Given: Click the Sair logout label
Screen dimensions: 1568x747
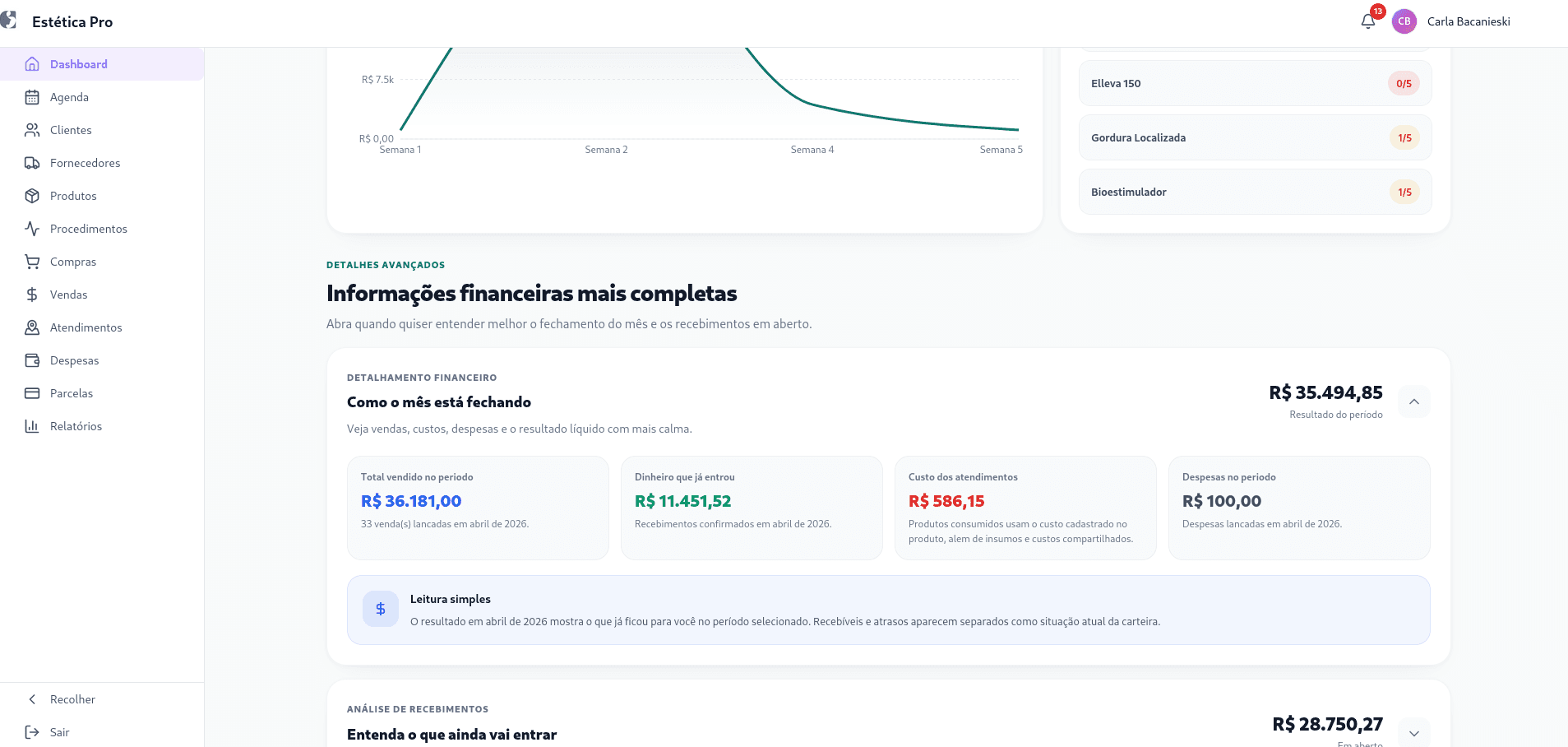Looking at the screenshot, I should pyautogui.click(x=59, y=732).
